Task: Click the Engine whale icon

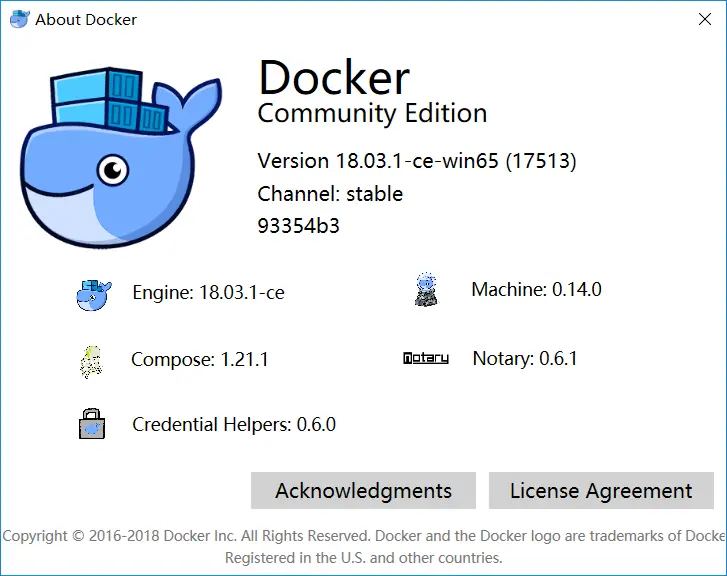Action: (94, 295)
